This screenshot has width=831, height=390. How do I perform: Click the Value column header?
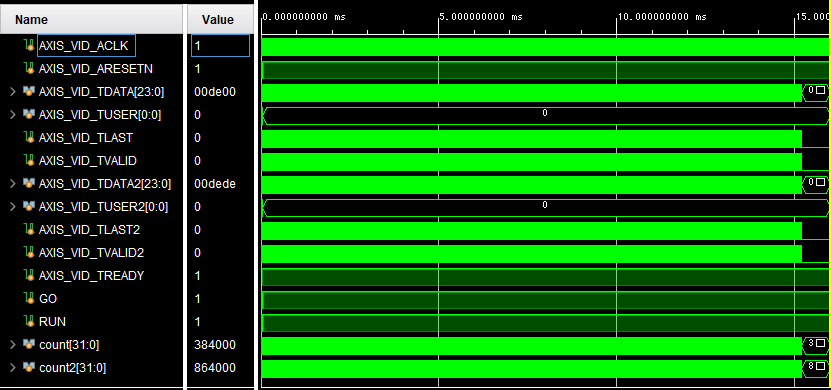[x=219, y=20]
